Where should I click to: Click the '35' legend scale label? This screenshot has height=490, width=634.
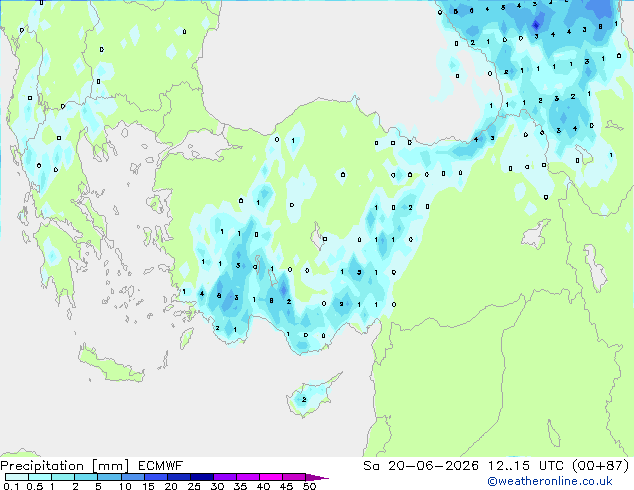pyautogui.click(x=240, y=486)
